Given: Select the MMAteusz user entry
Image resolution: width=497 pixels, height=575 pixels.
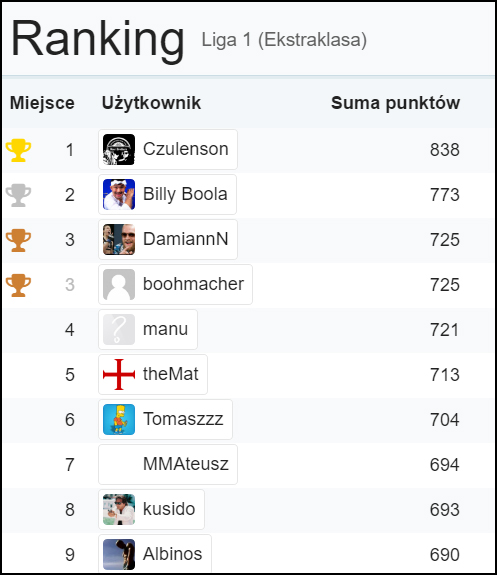Looking at the screenshot, I should coord(168,465).
